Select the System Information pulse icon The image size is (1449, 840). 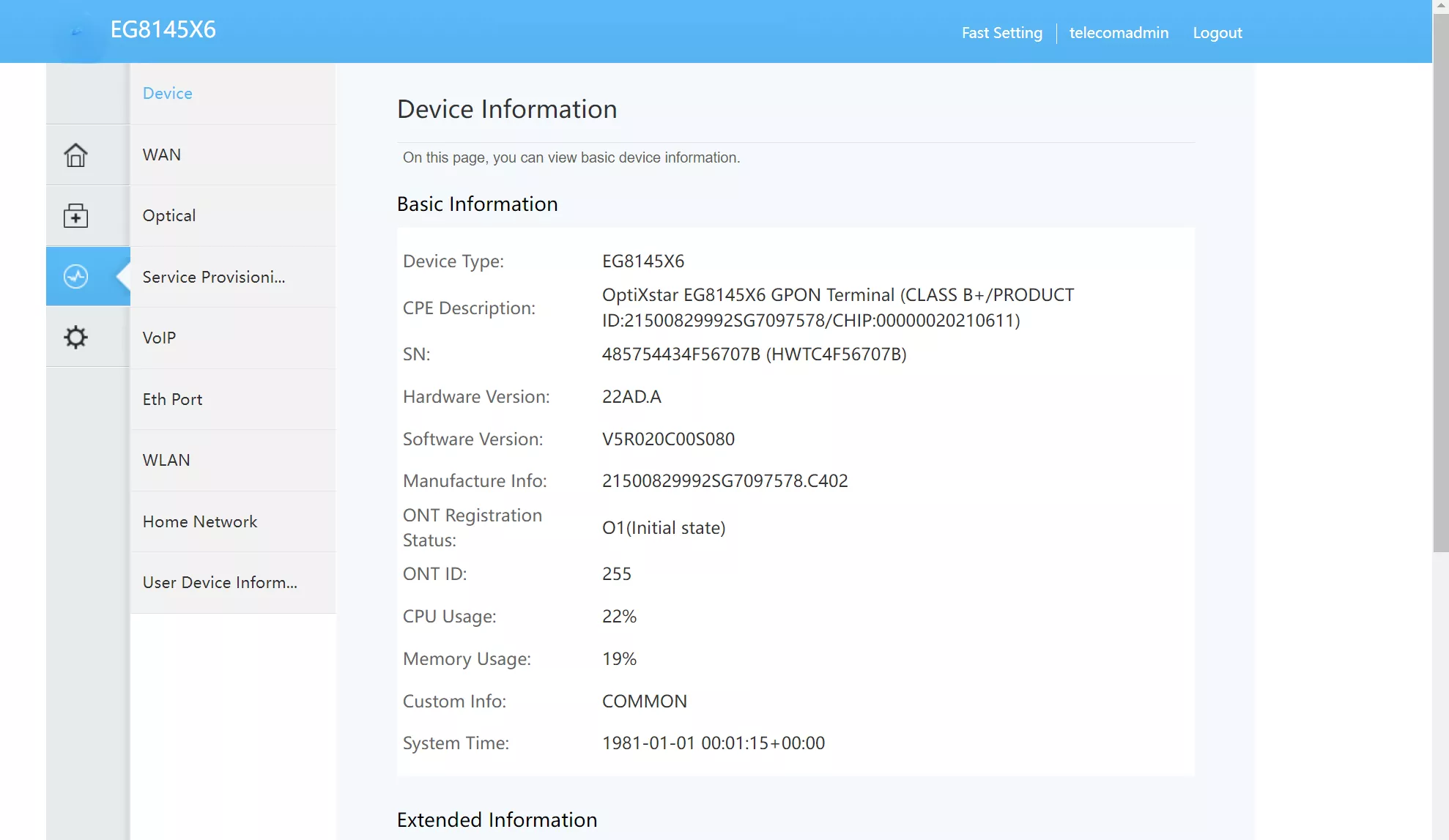click(x=75, y=276)
